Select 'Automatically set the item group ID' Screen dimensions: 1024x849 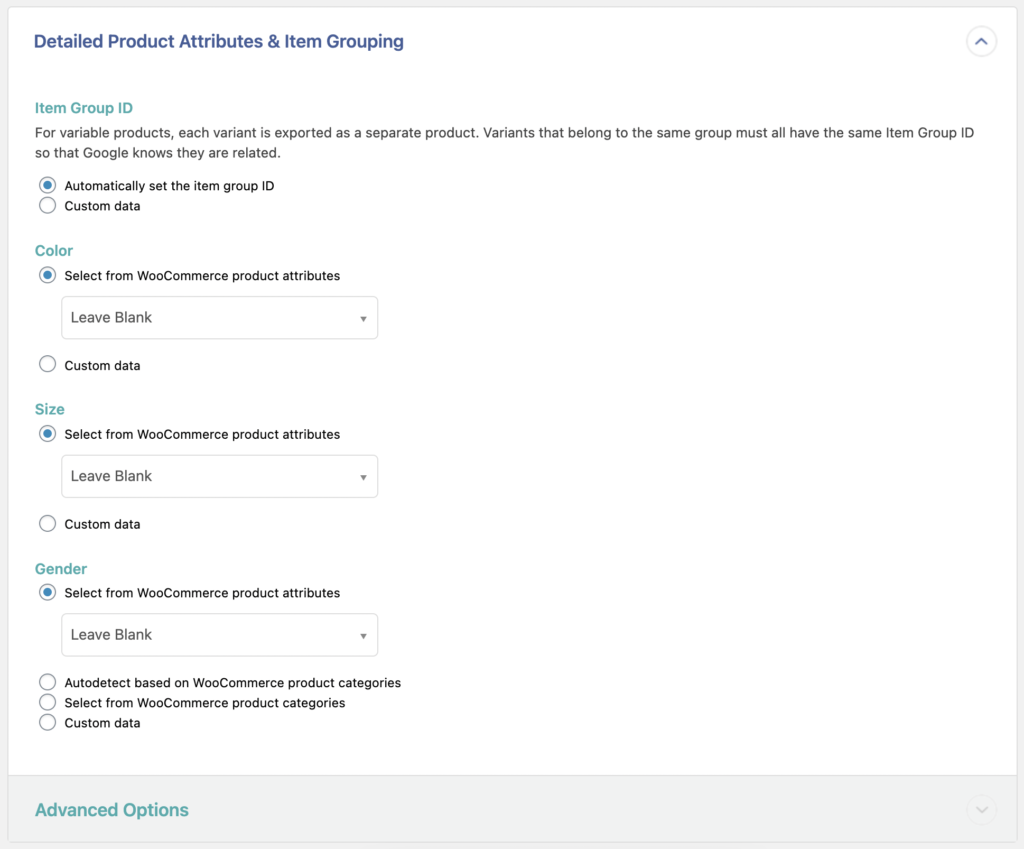[x=47, y=185]
